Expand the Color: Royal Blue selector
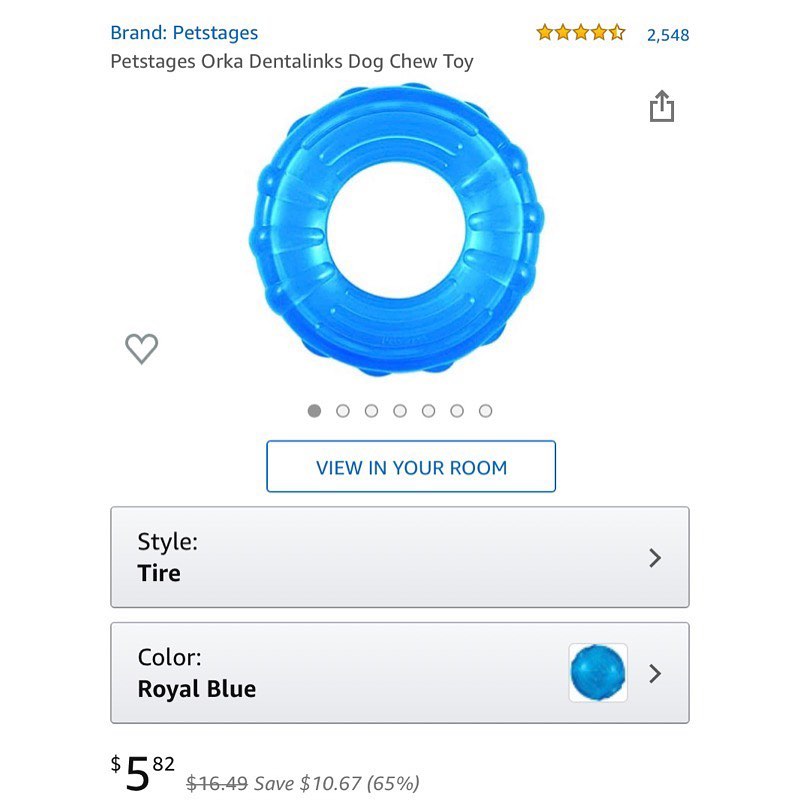This screenshot has width=800, height=800. (400, 673)
